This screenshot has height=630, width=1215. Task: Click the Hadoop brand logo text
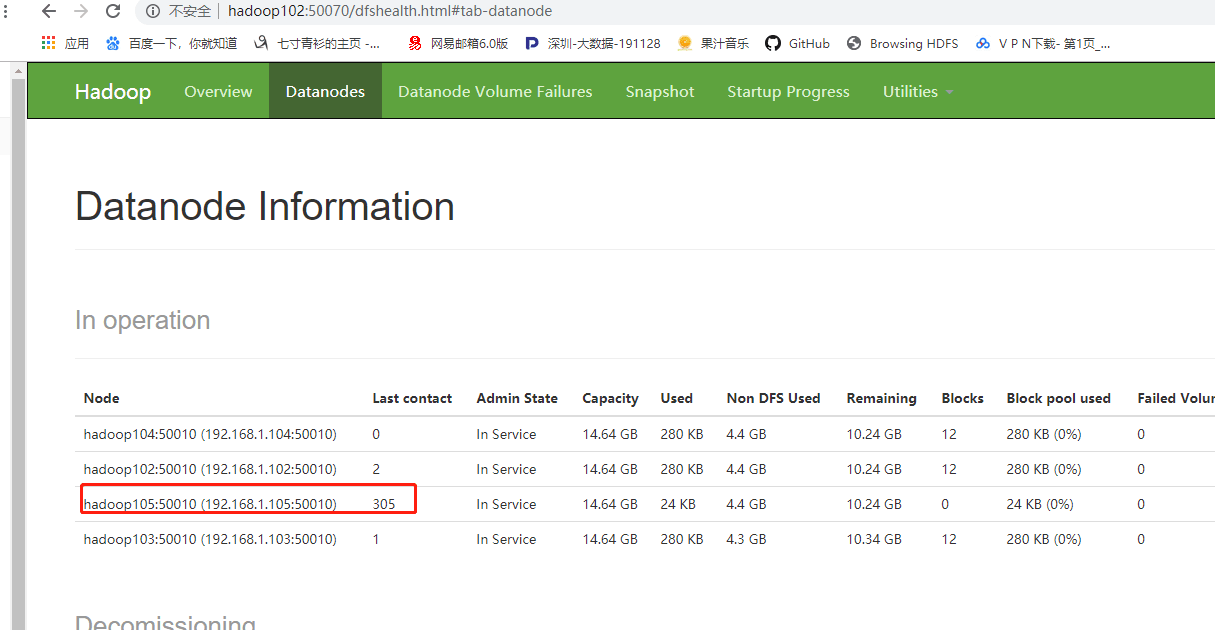(113, 91)
